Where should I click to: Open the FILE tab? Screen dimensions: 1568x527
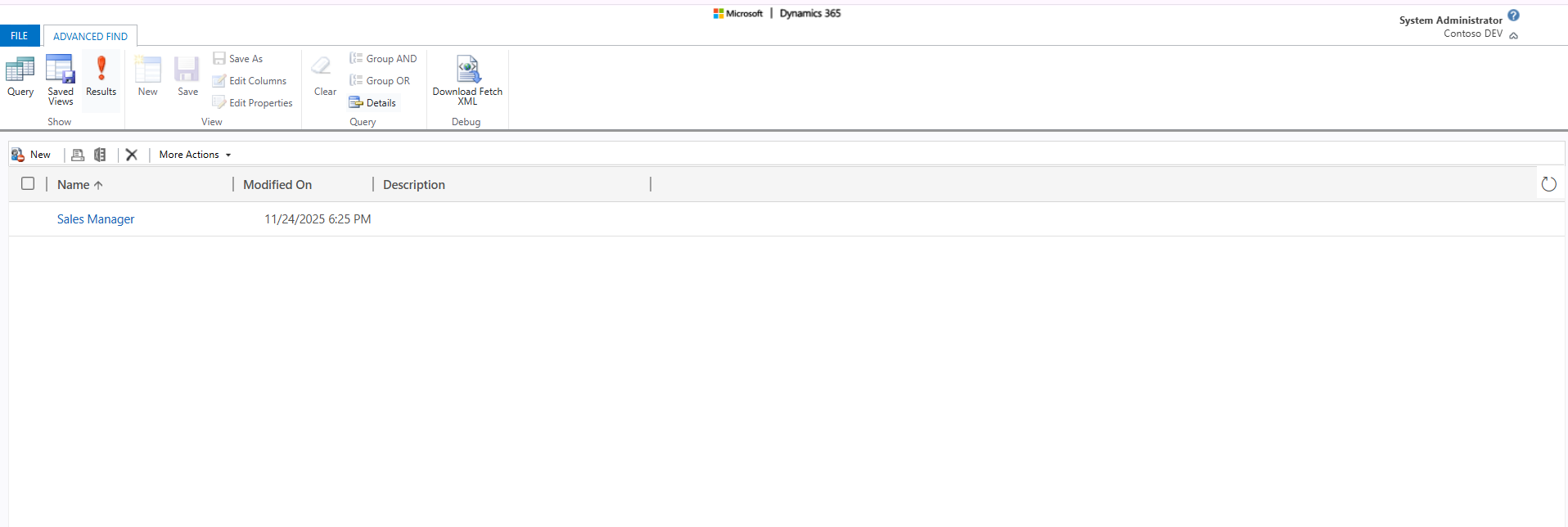[20, 36]
